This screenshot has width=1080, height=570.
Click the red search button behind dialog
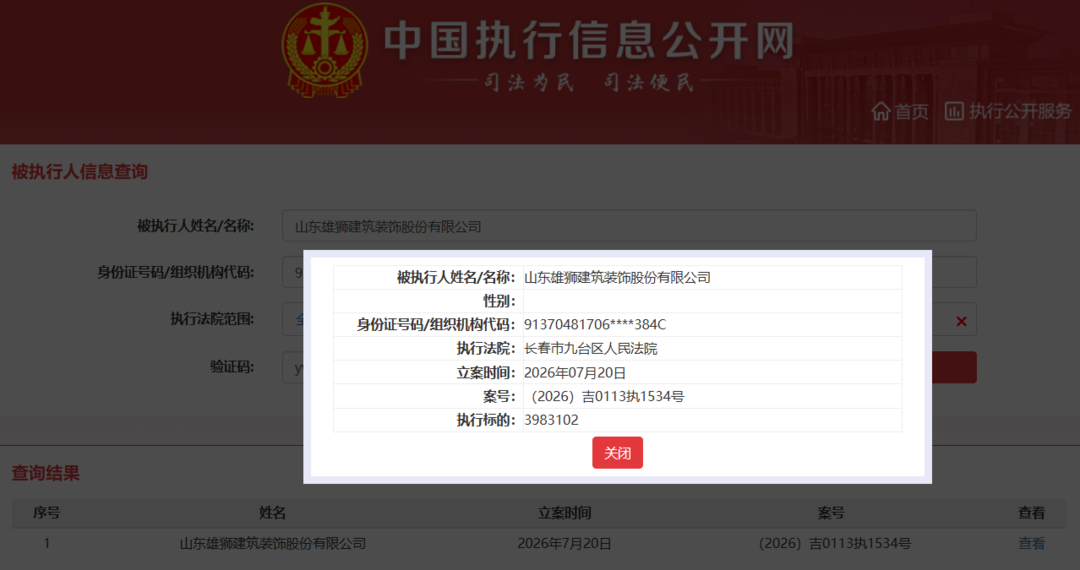coord(954,367)
